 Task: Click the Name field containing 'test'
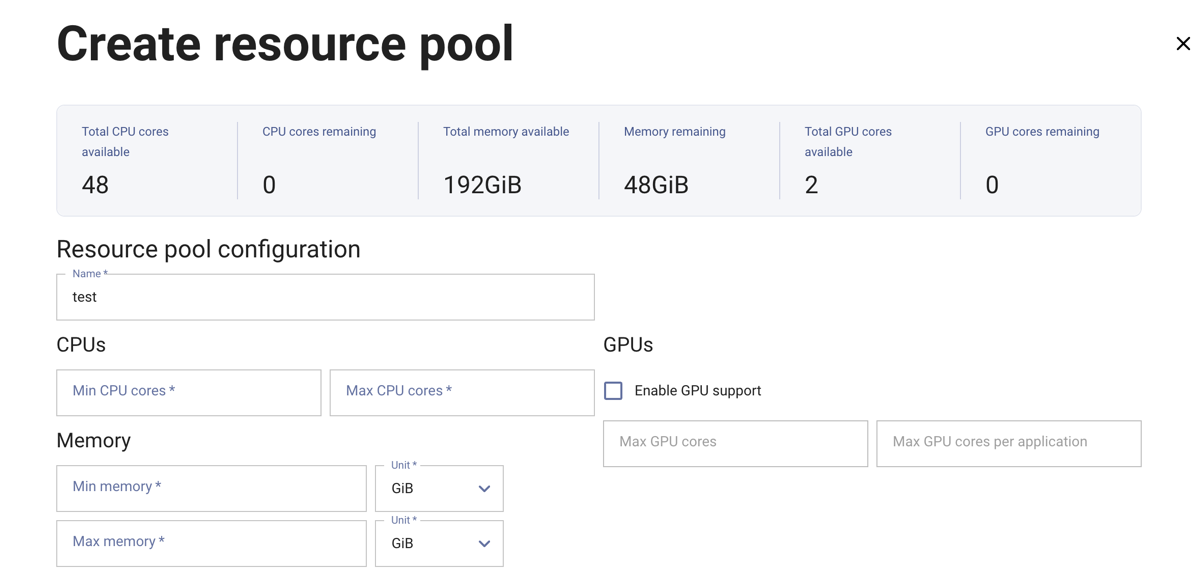tap(325, 297)
